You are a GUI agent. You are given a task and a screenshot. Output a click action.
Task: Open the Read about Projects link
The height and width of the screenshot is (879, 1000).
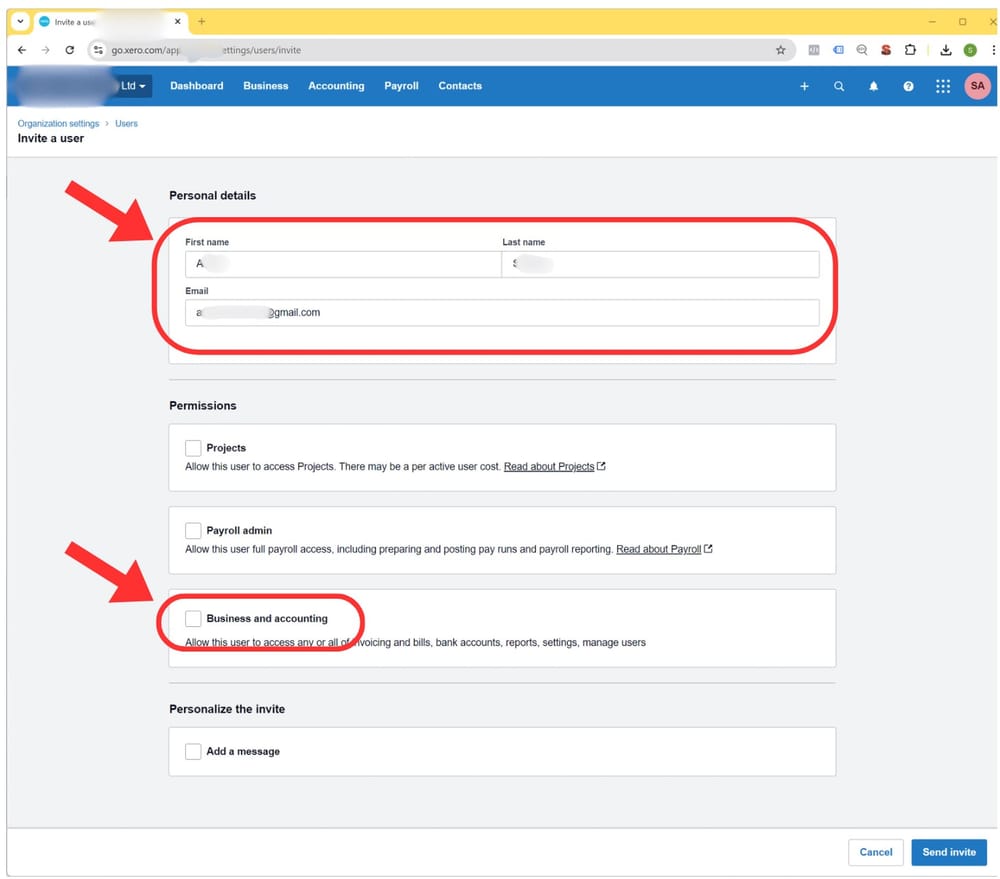coord(548,466)
